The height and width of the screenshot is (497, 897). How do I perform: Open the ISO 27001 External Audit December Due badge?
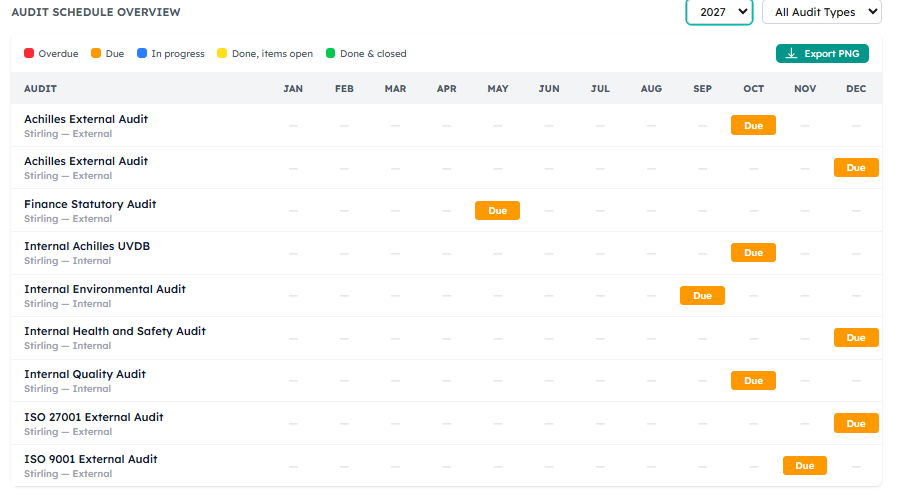(856, 423)
